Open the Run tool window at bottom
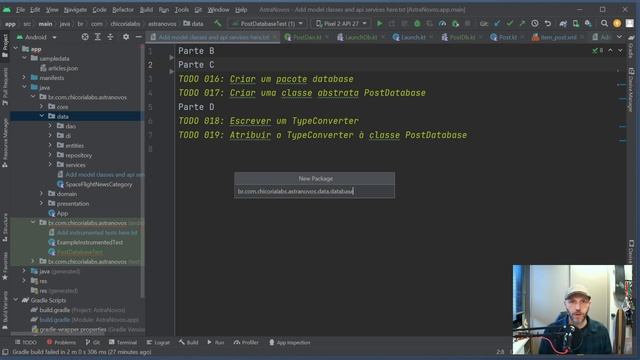640x360 pixels. coord(216,342)
